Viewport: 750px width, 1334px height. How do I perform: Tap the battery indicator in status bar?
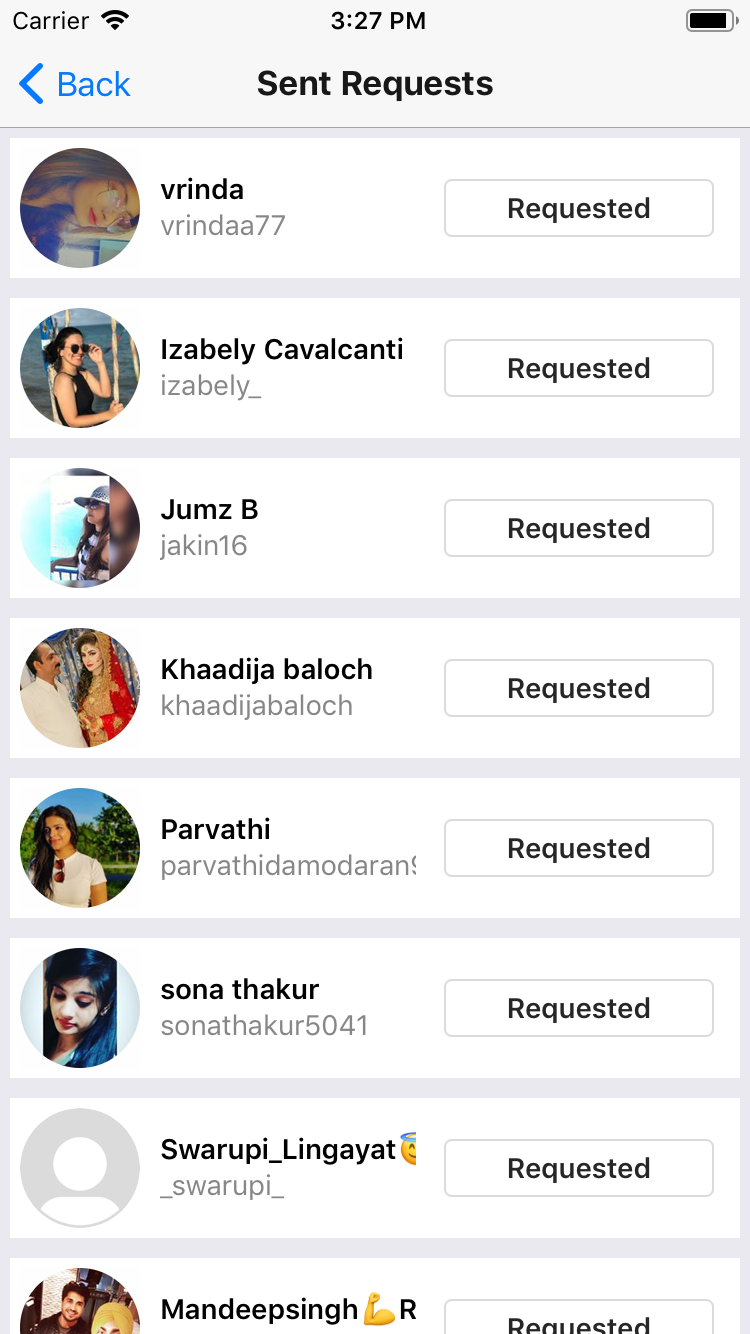[x=711, y=20]
